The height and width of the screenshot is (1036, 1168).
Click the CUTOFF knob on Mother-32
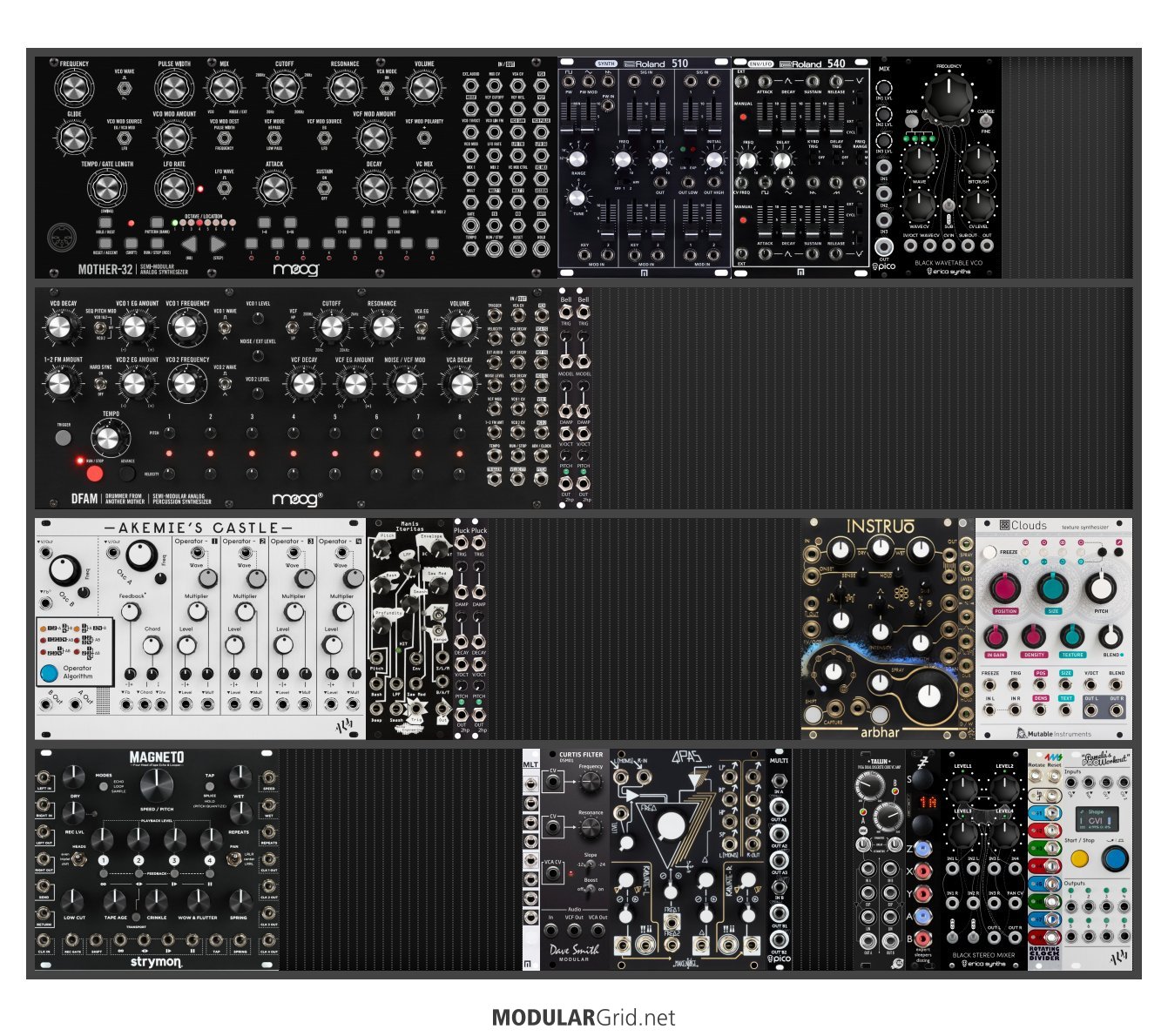pos(283,88)
